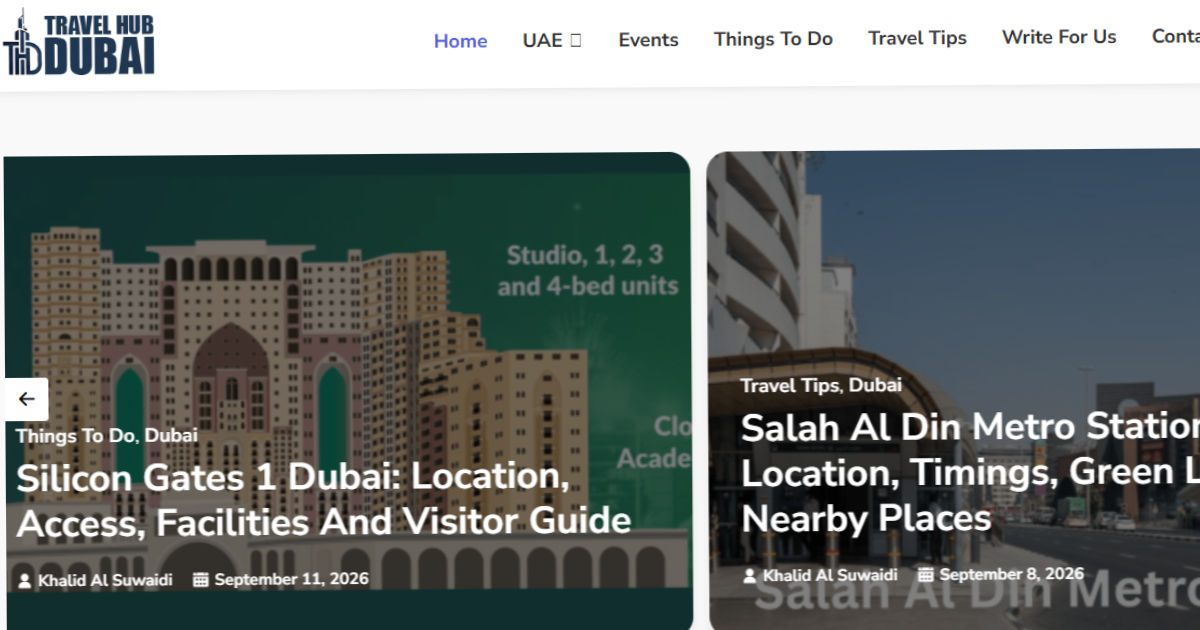Open the Write For Us page

pos(1059,37)
